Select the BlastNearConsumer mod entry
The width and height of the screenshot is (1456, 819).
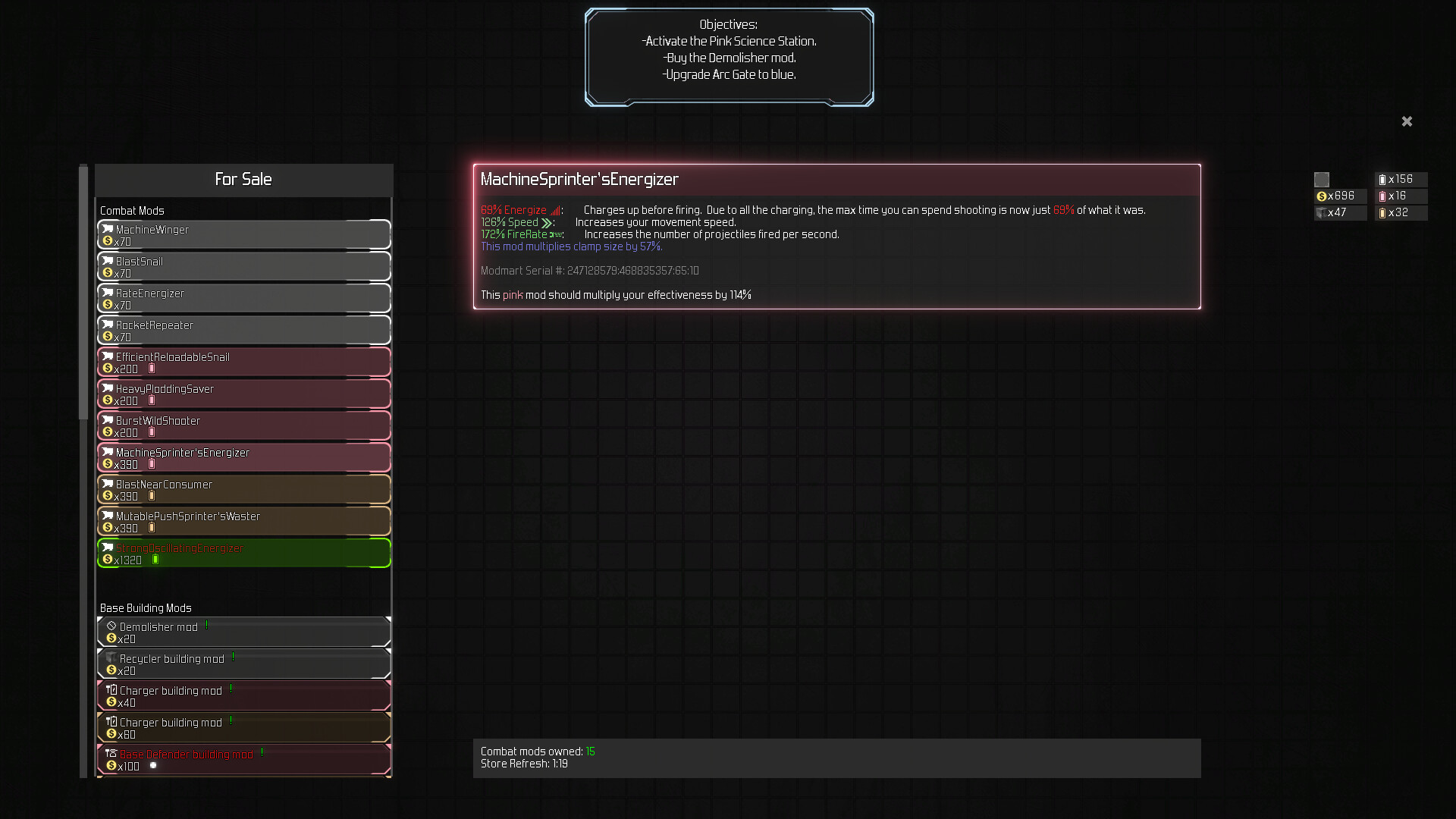click(x=243, y=489)
